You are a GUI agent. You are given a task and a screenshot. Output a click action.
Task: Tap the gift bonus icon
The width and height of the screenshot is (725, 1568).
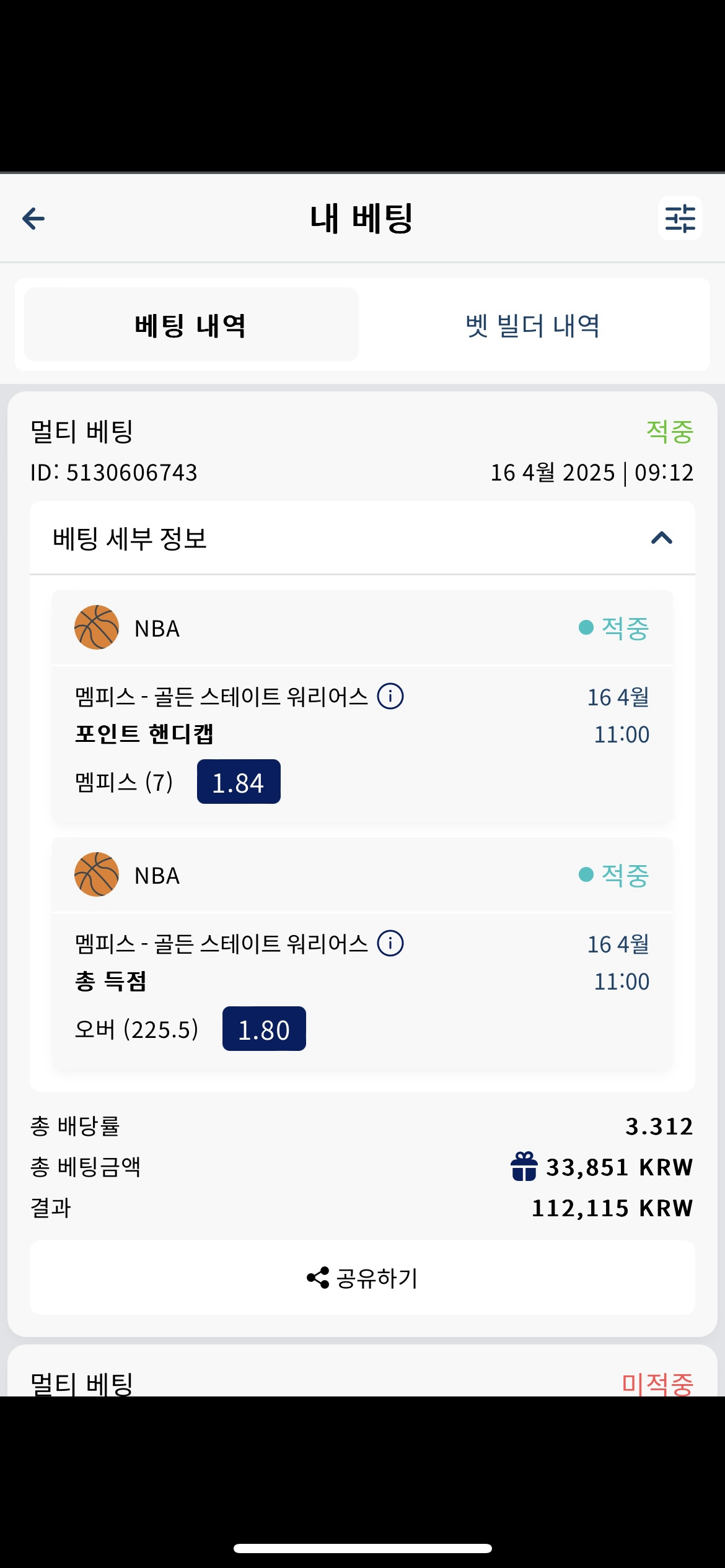click(524, 1167)
